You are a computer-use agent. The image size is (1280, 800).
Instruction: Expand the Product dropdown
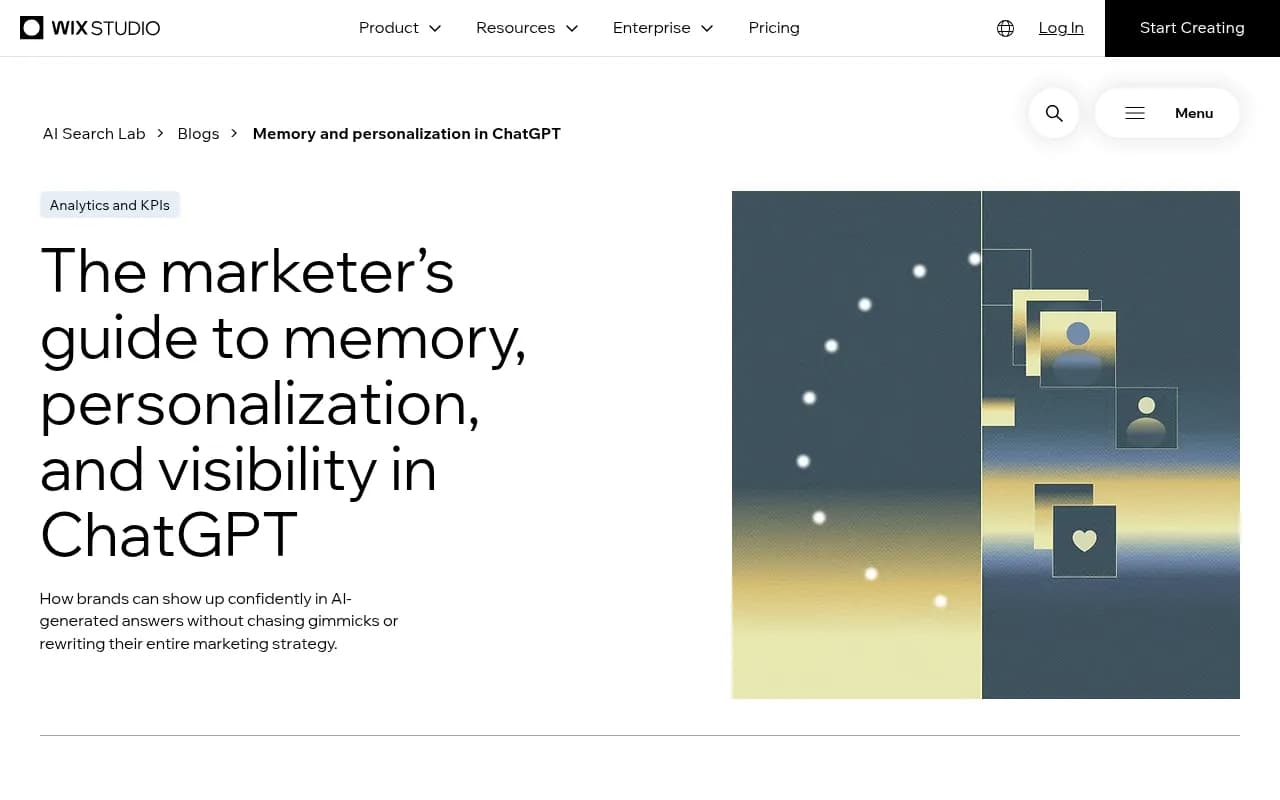[x=400, y=28]
